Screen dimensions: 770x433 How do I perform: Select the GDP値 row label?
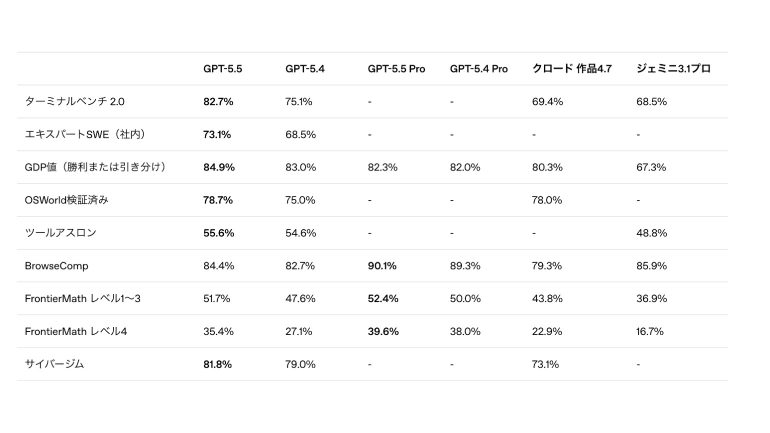point(97,167)
